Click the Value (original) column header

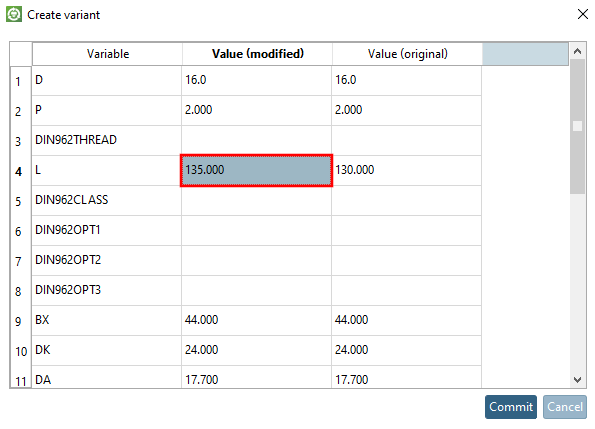[408, 54]
